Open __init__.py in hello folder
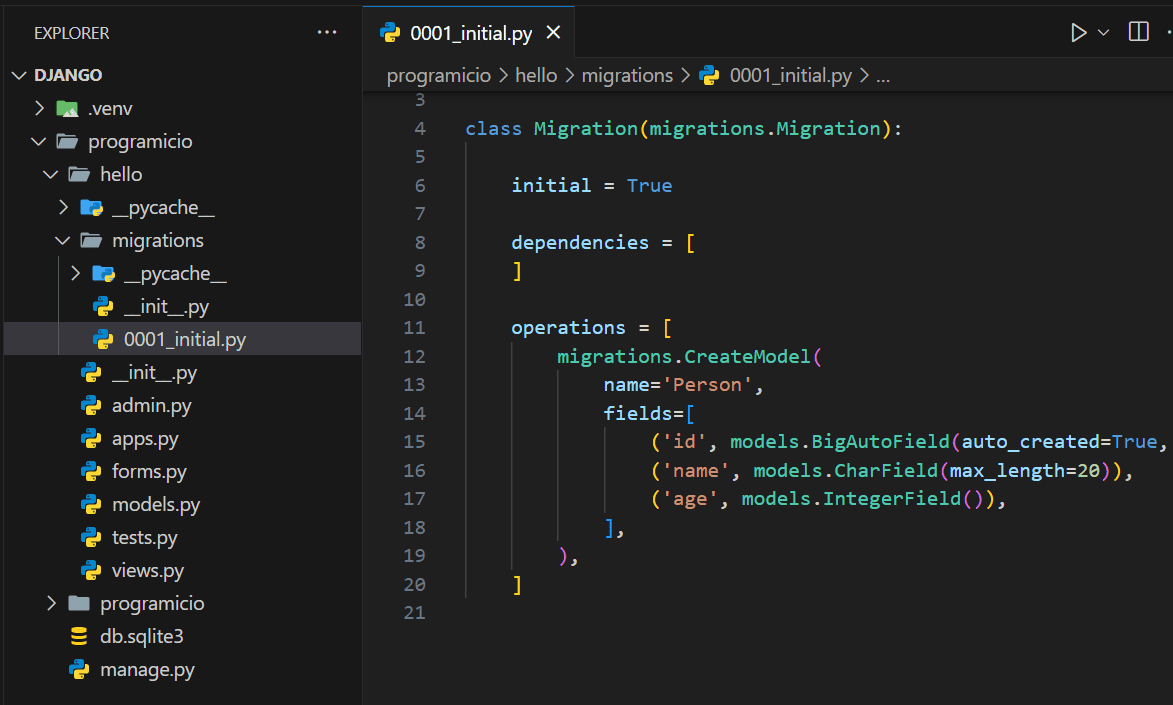The height and width of the screenshot is (705, 1173). click(x=154, y=372)
